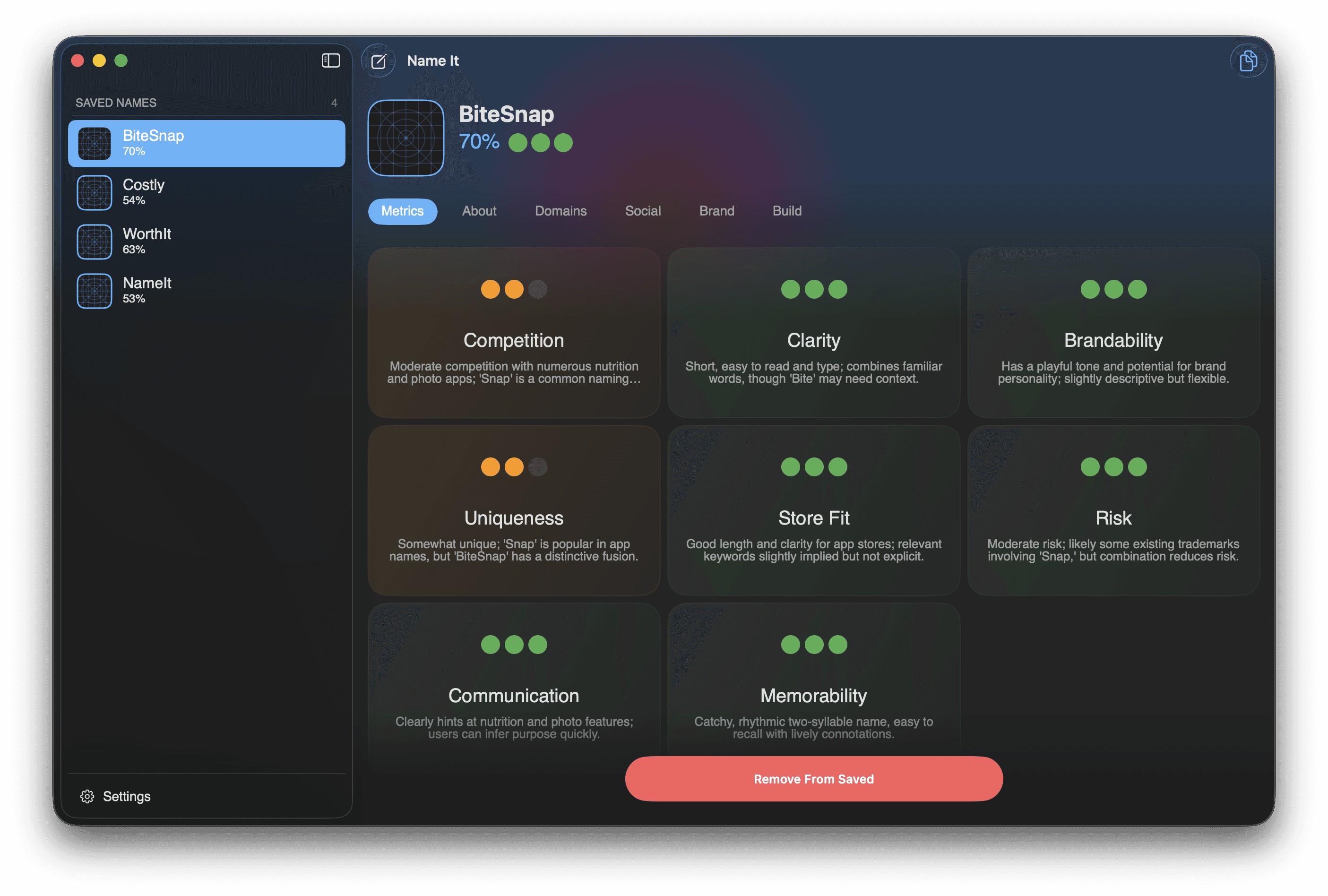Click the Competition metric card
Viewport: 1328px width, 896px height.
tap(513, 333)
